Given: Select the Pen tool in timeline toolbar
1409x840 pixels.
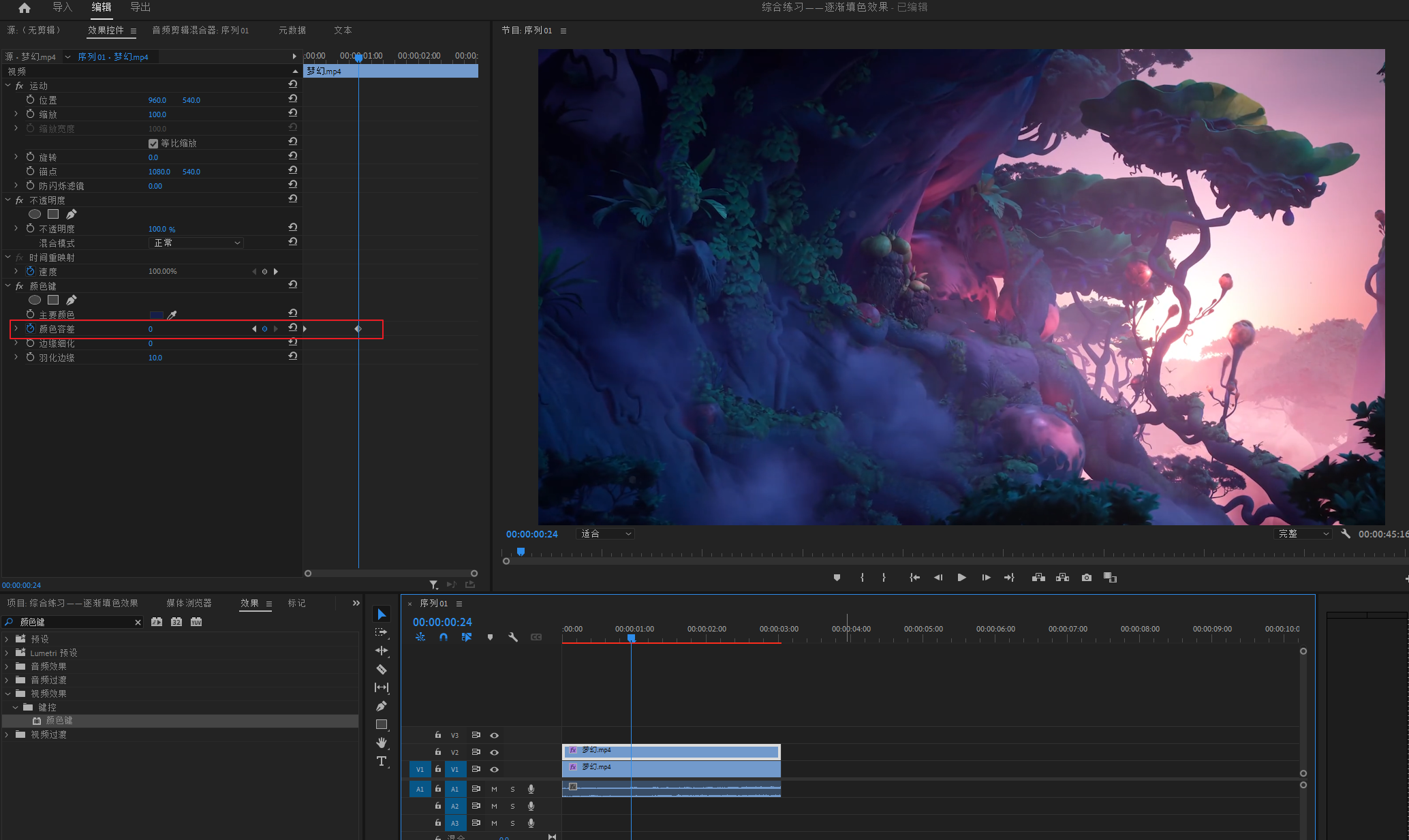Looking at the screenshot, I should coord(382,706).
